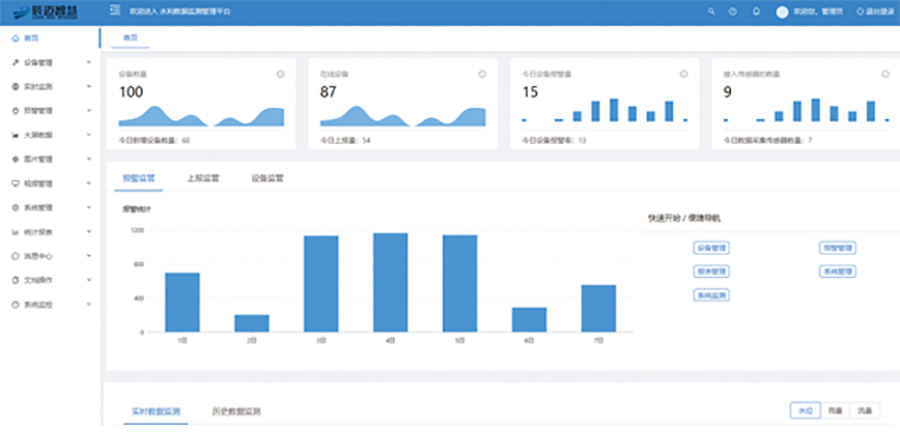Click the 首页 home icon in sidebar
Image resolution: width=900 pixels, height=447 pixels.
click(15, 37)
